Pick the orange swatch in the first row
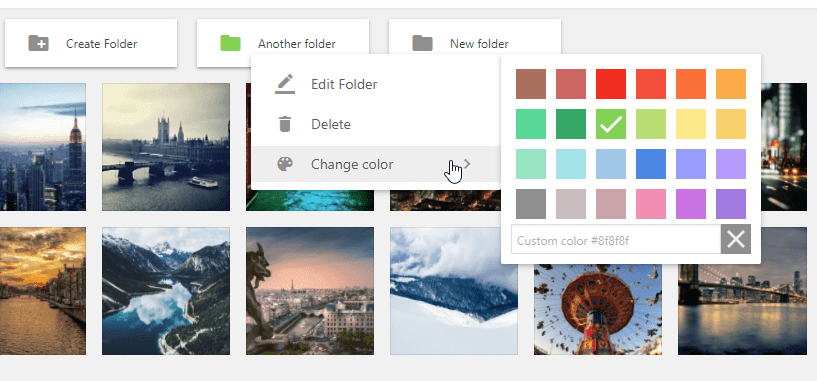 coord(691,84)
